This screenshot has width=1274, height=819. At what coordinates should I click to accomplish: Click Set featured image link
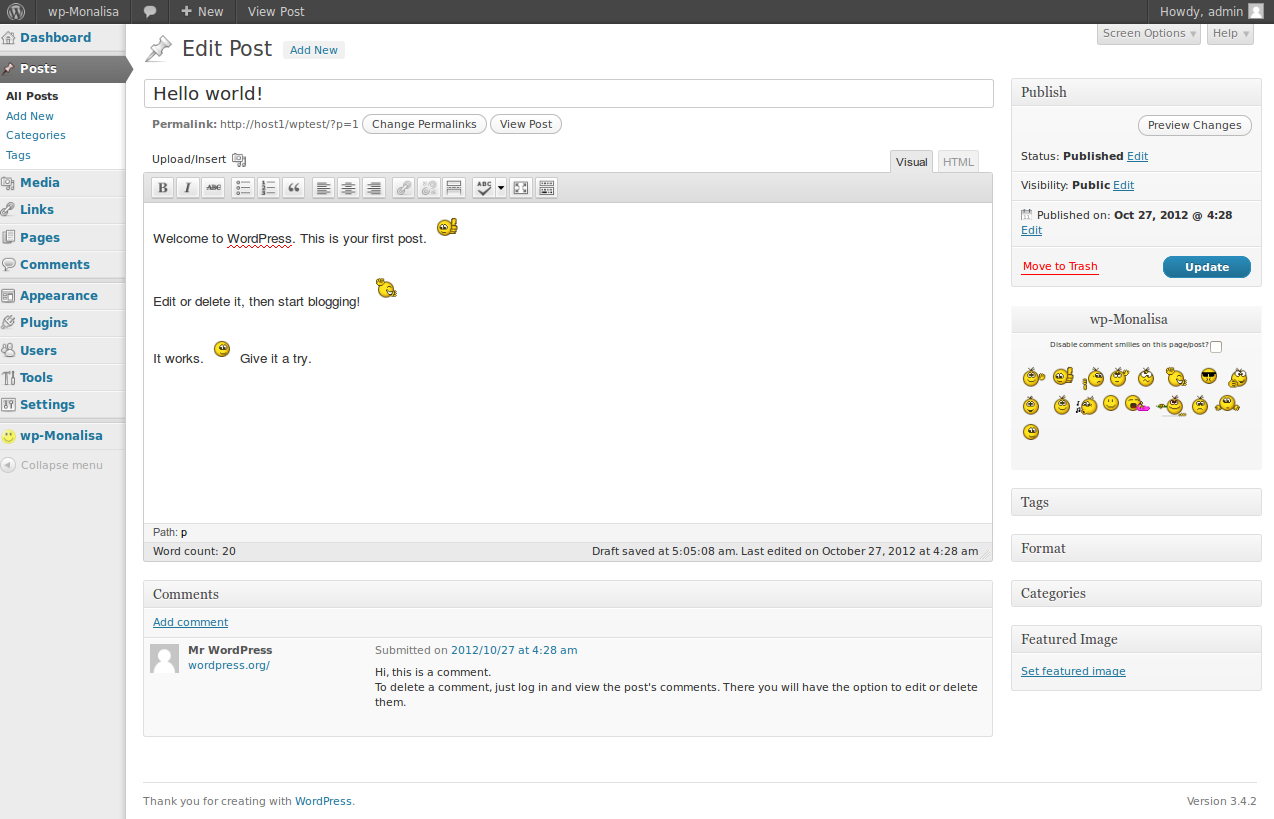[1073, 671]
